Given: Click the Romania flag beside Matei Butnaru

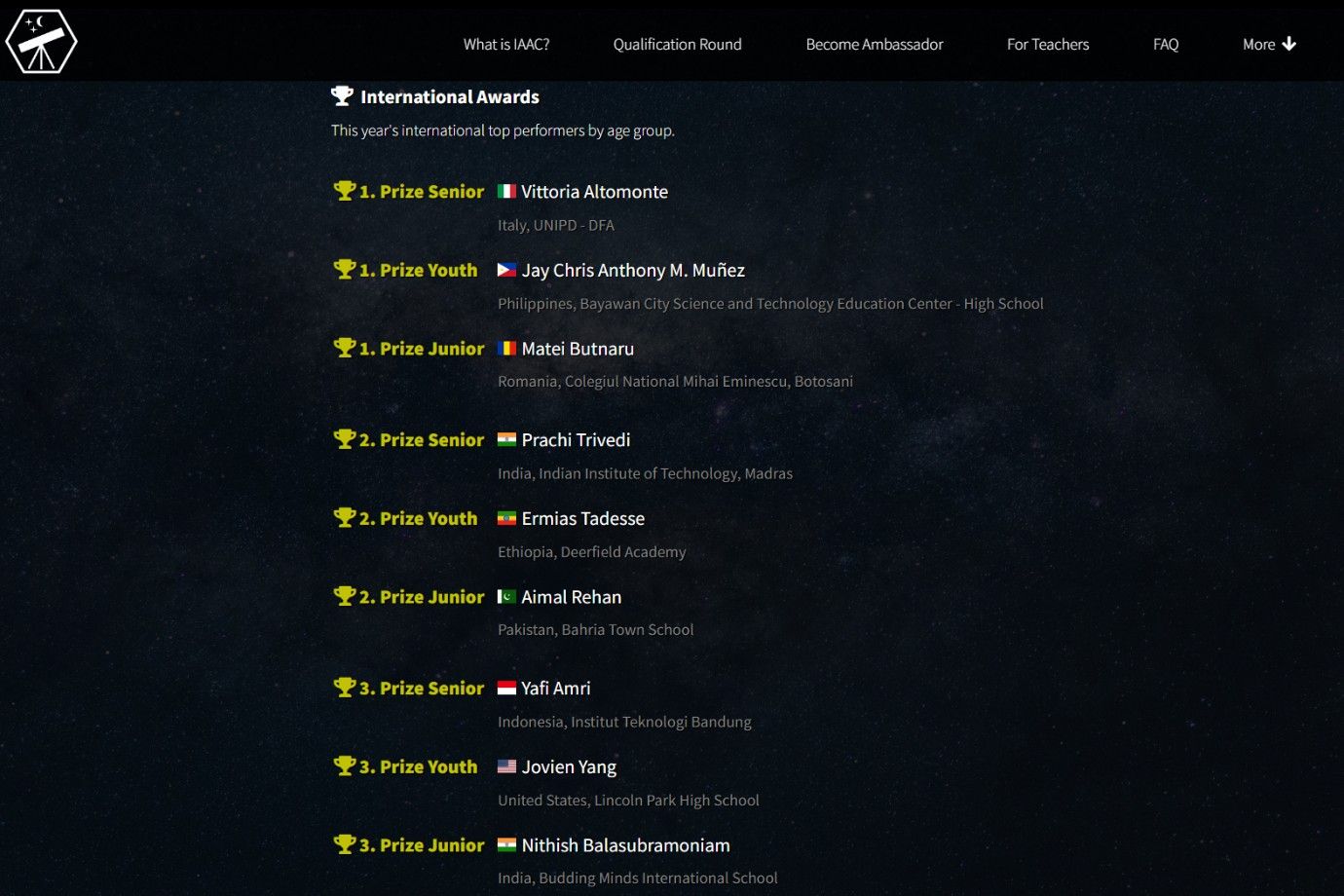Looking at the screenshot, I should (506, 349).
